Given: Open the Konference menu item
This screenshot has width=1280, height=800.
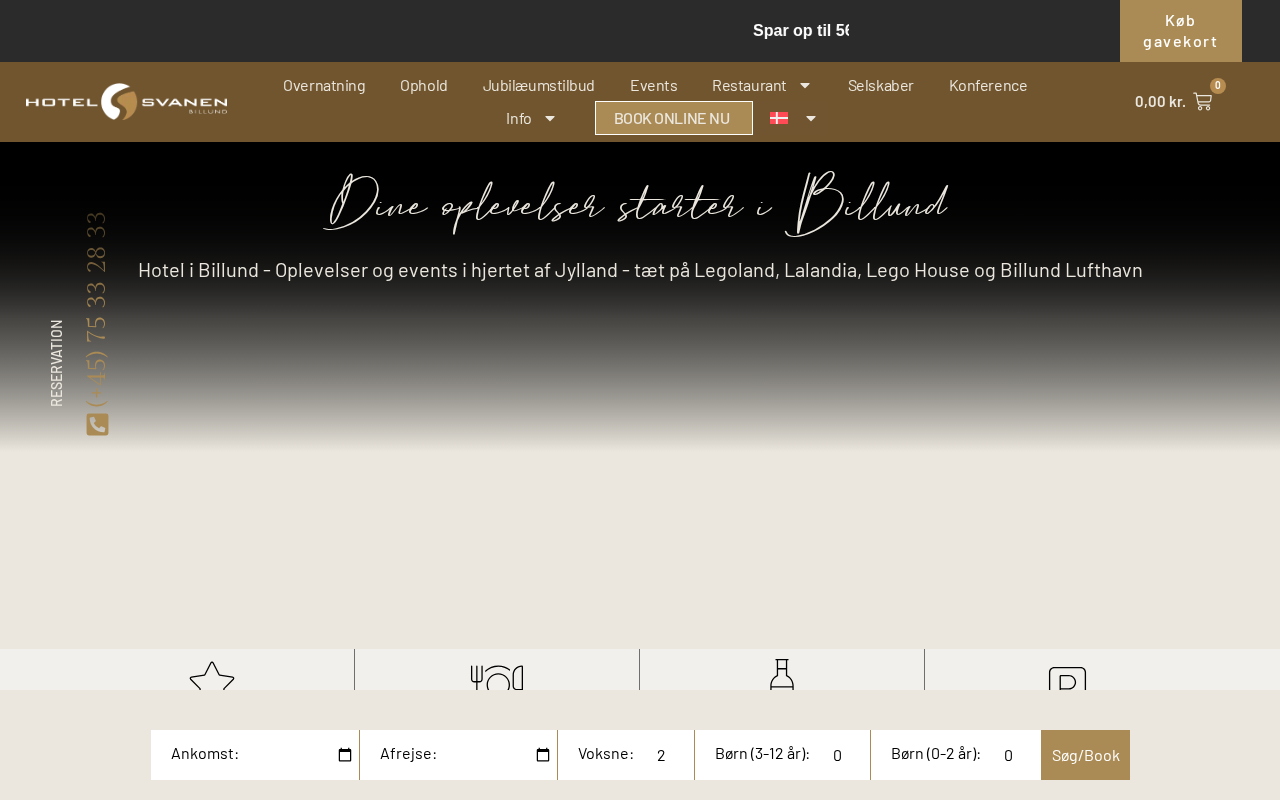Looking at the screenshot, I should pyautogui.click(x=988, y=85).
